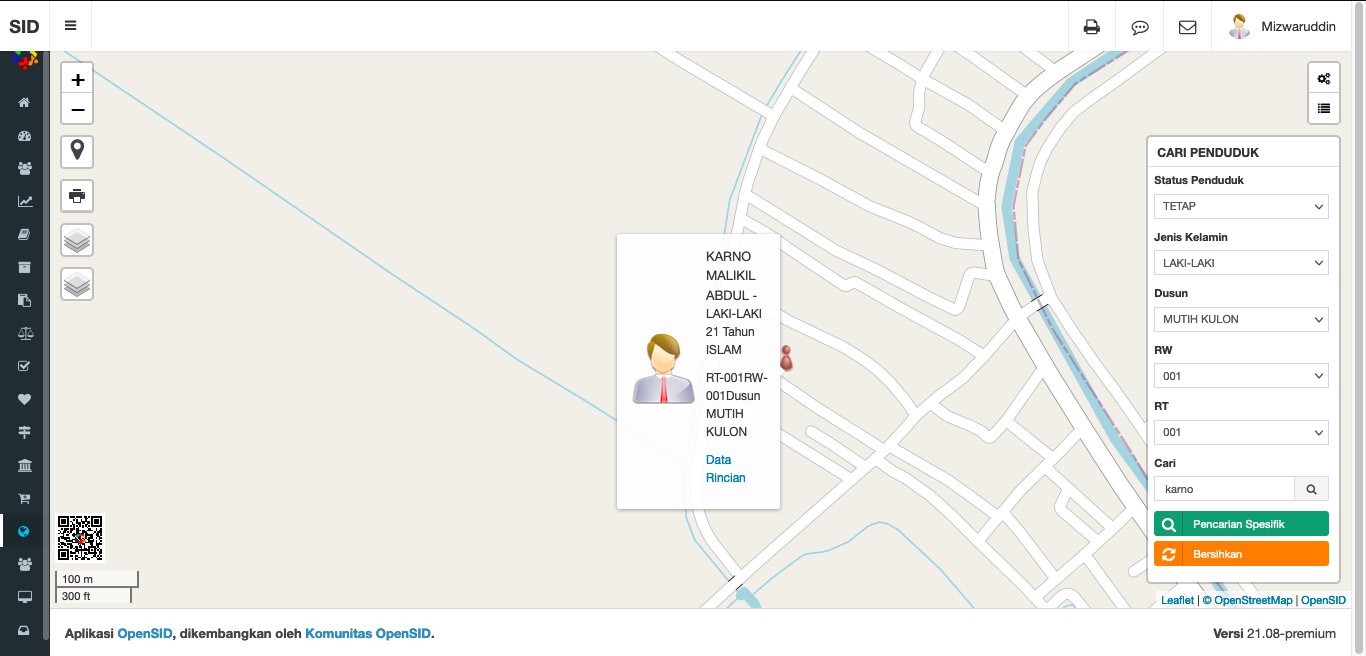Click the printer icon in top header
1366x656 pixels.
pos(1092,27)
